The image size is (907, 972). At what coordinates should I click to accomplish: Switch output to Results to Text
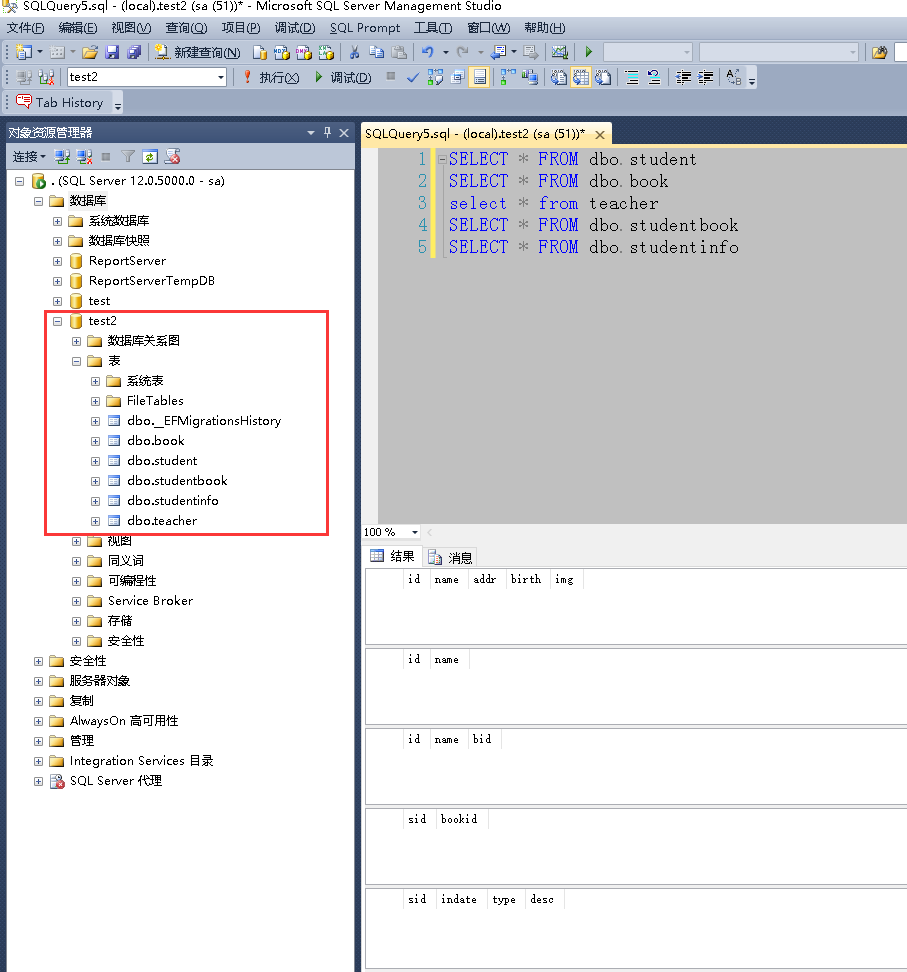point(559,77)
